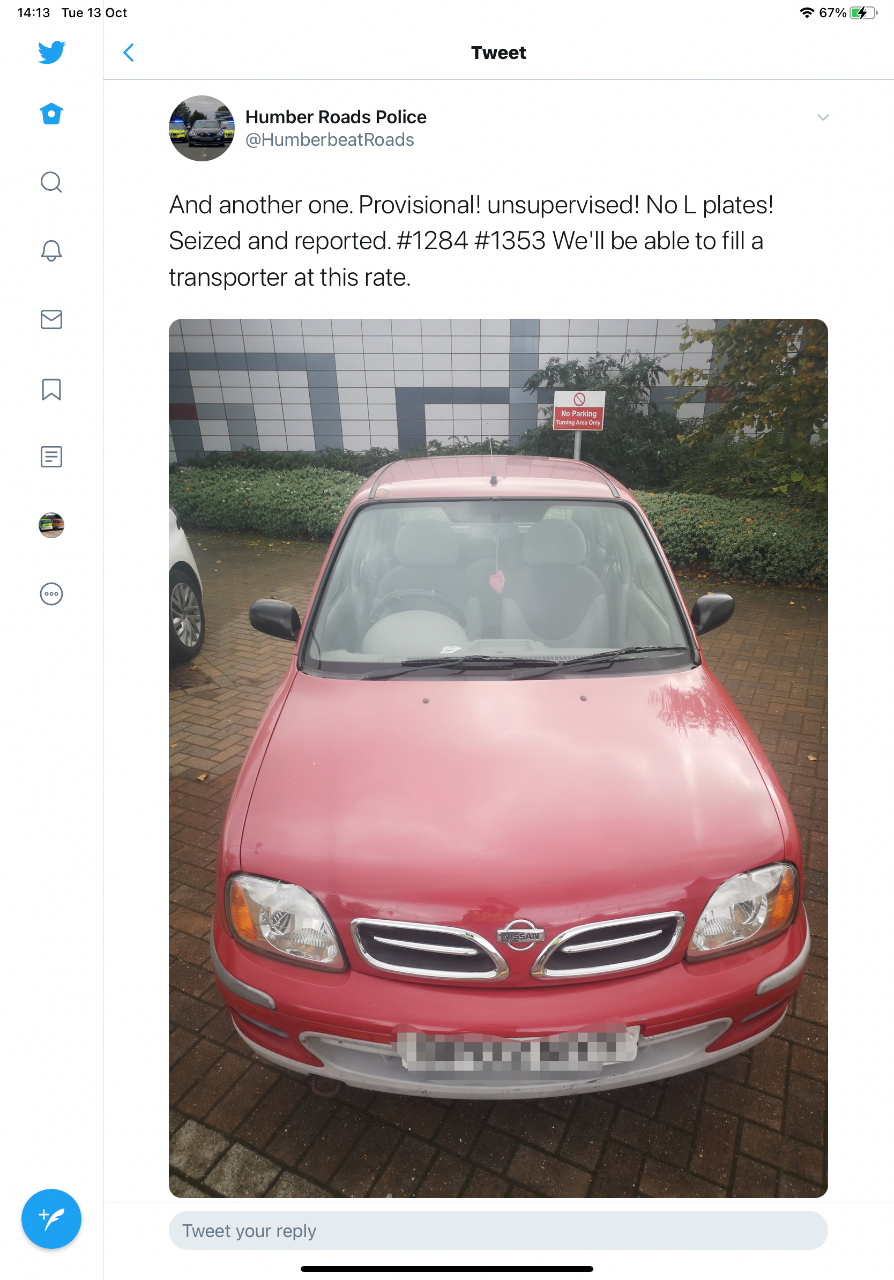Open the red car photo full screen
This screenshot has height=1280, width=894.
click(x=498, y=758)
